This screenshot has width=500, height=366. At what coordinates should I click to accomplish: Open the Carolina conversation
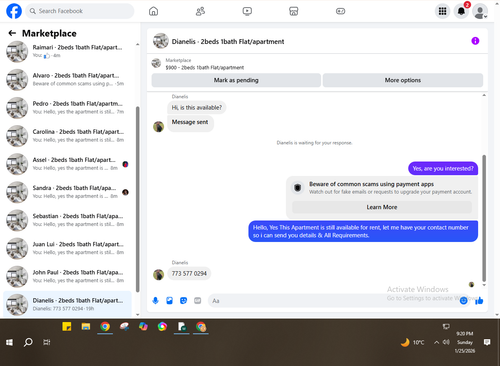(68, 136)
